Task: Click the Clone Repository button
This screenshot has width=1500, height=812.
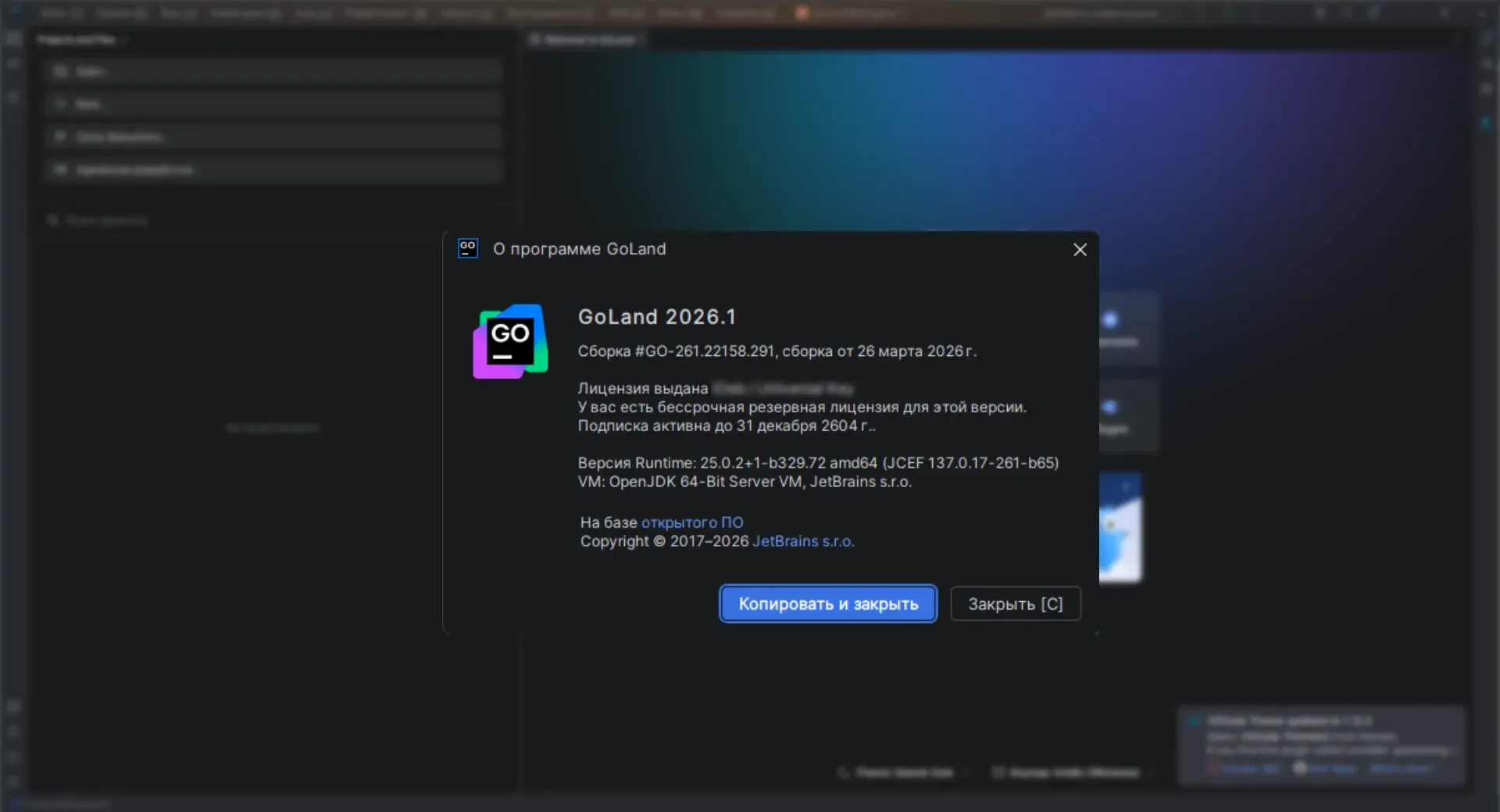Action: (273, 137)
